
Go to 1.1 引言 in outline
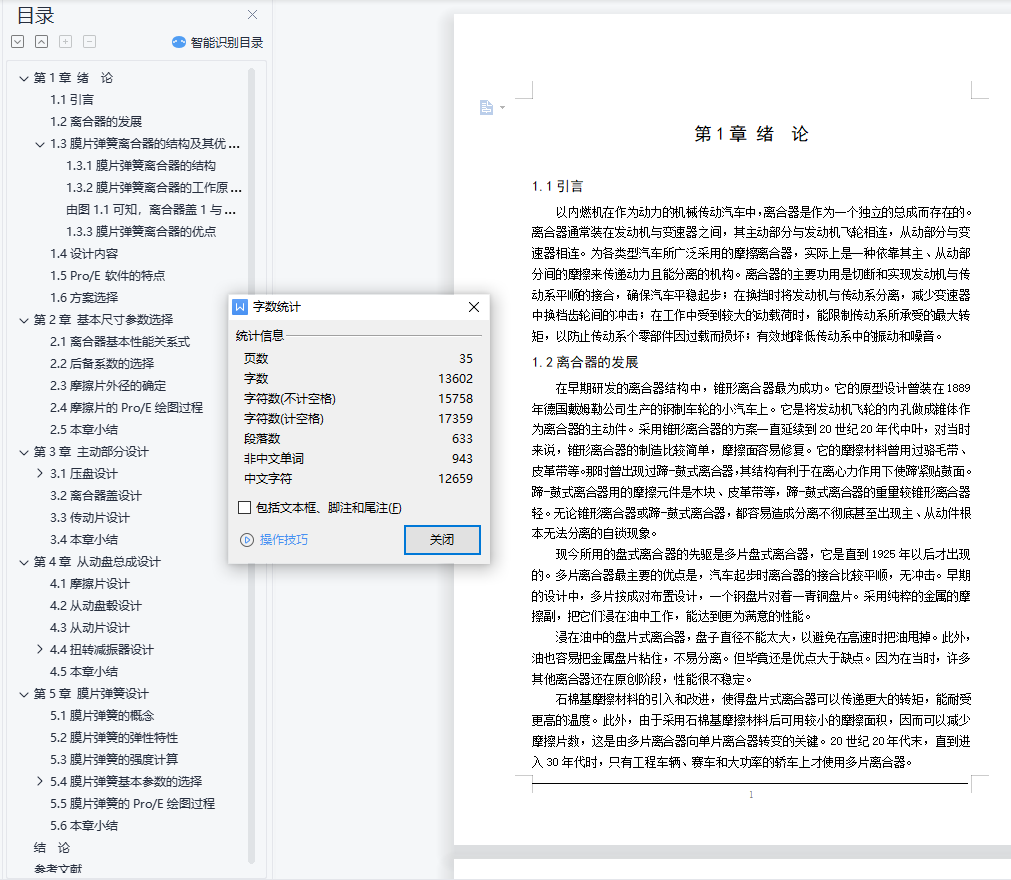point(72,100)
